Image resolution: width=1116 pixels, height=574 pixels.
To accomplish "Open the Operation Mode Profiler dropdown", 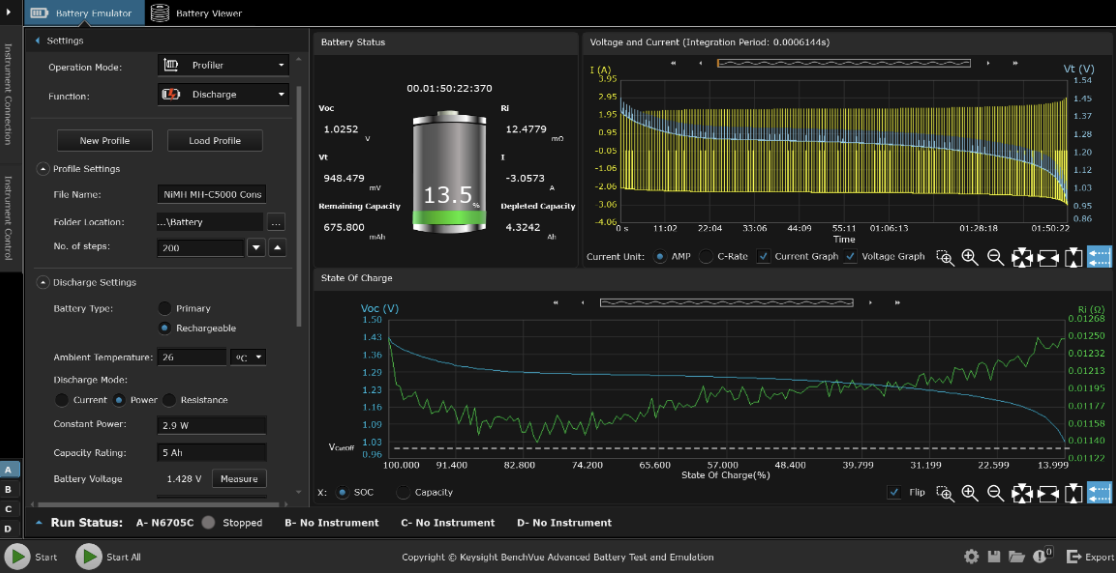I will [x=223, y=66].
